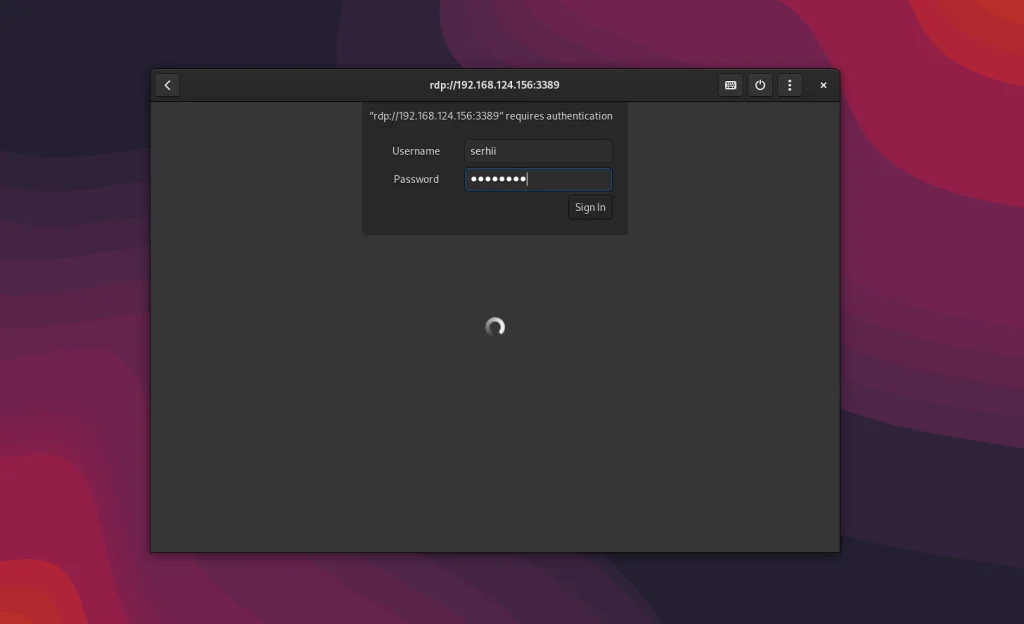Open the on-screen keyboard shortcuts panel
This screenshot has width=1024, height=624.
(730, 85)
